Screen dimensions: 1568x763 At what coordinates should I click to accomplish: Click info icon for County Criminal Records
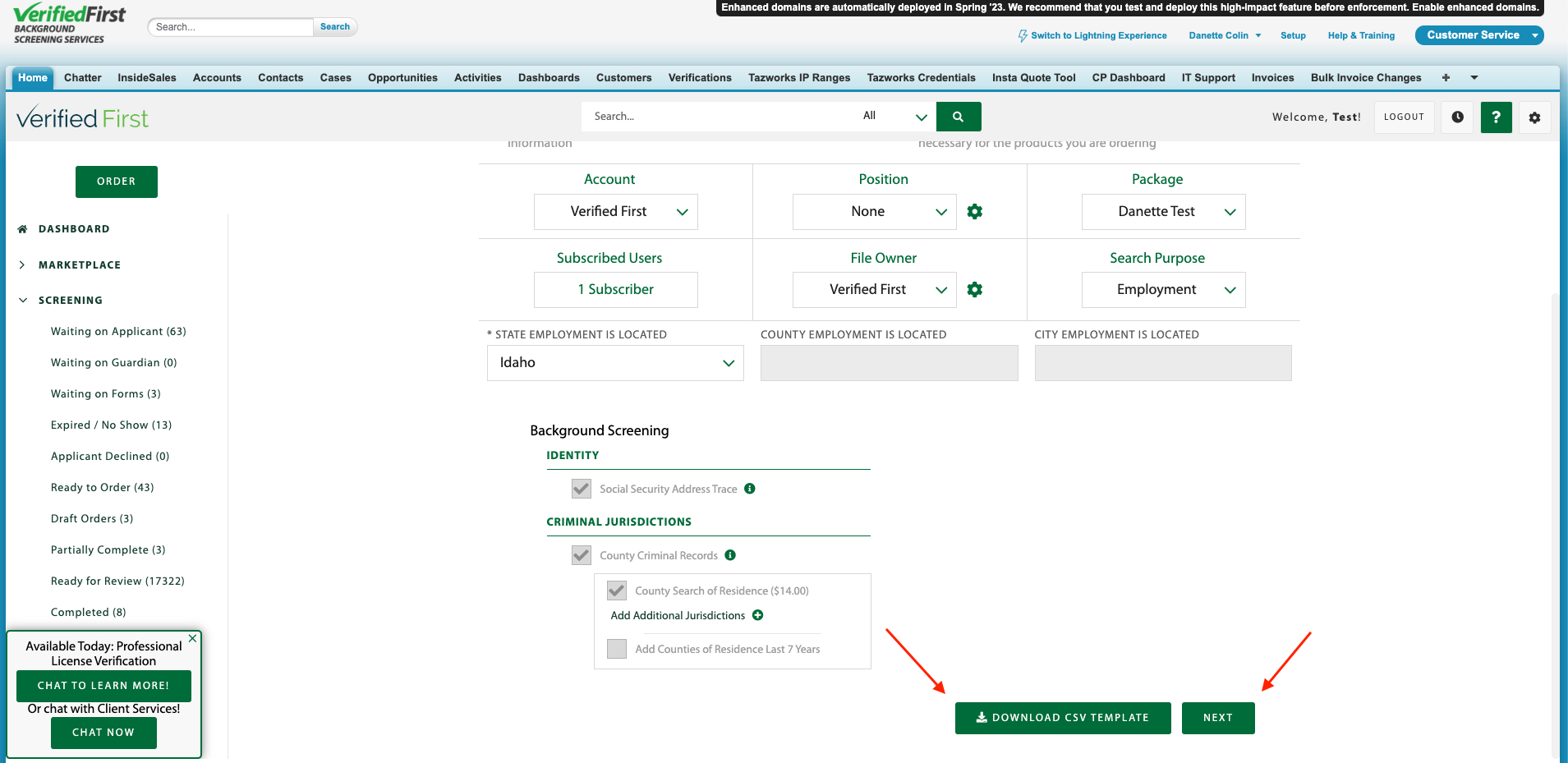point(730,555)
